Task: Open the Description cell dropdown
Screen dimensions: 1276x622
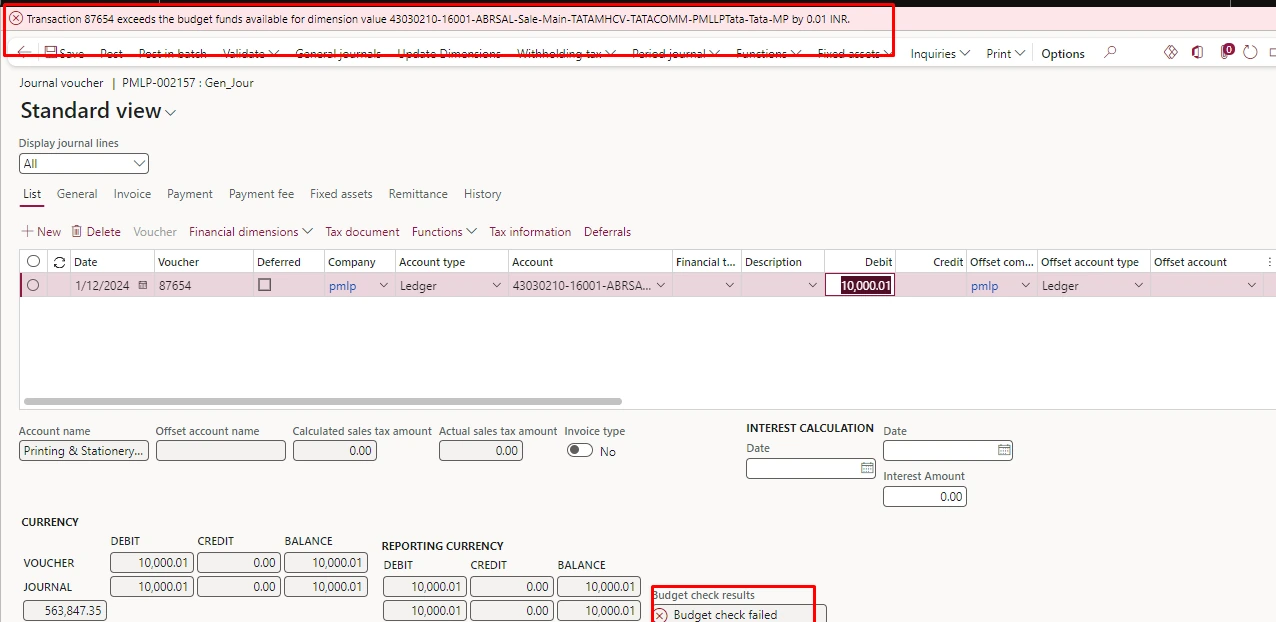Action: click(x=812, y=286)
